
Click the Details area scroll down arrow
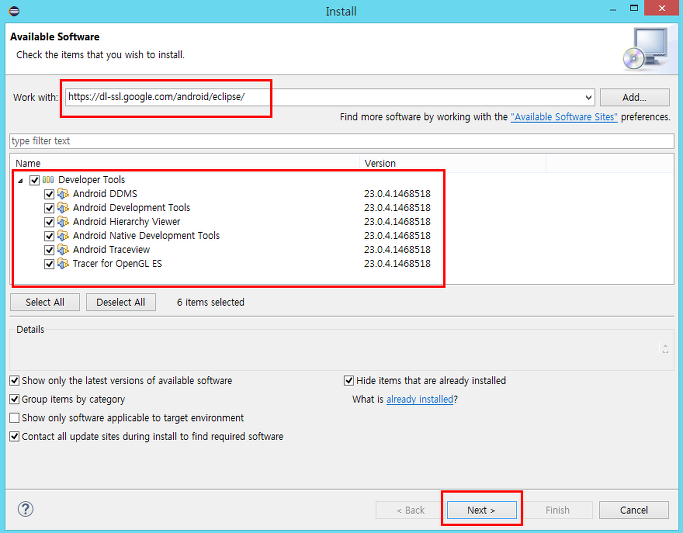pyautogui.click(x=665, y=351)
